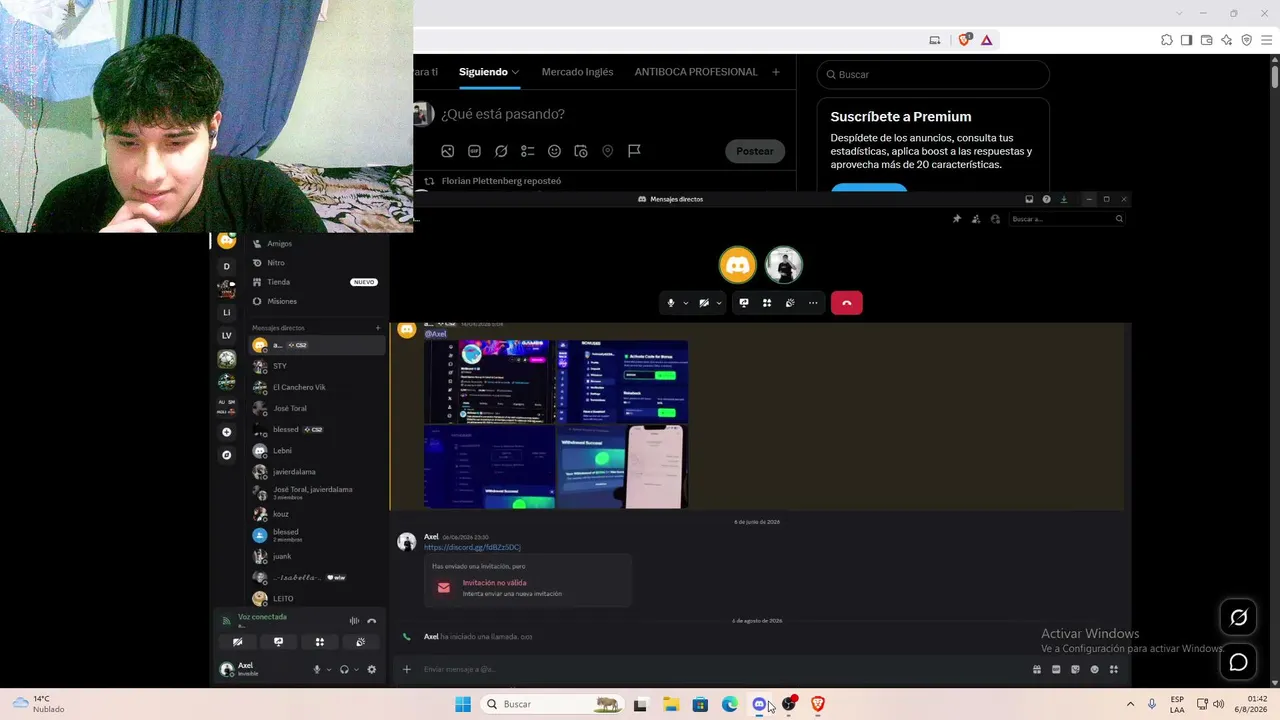Search X using the Buscar field
The image size is (1280, 720).
(x=933, y=74)
